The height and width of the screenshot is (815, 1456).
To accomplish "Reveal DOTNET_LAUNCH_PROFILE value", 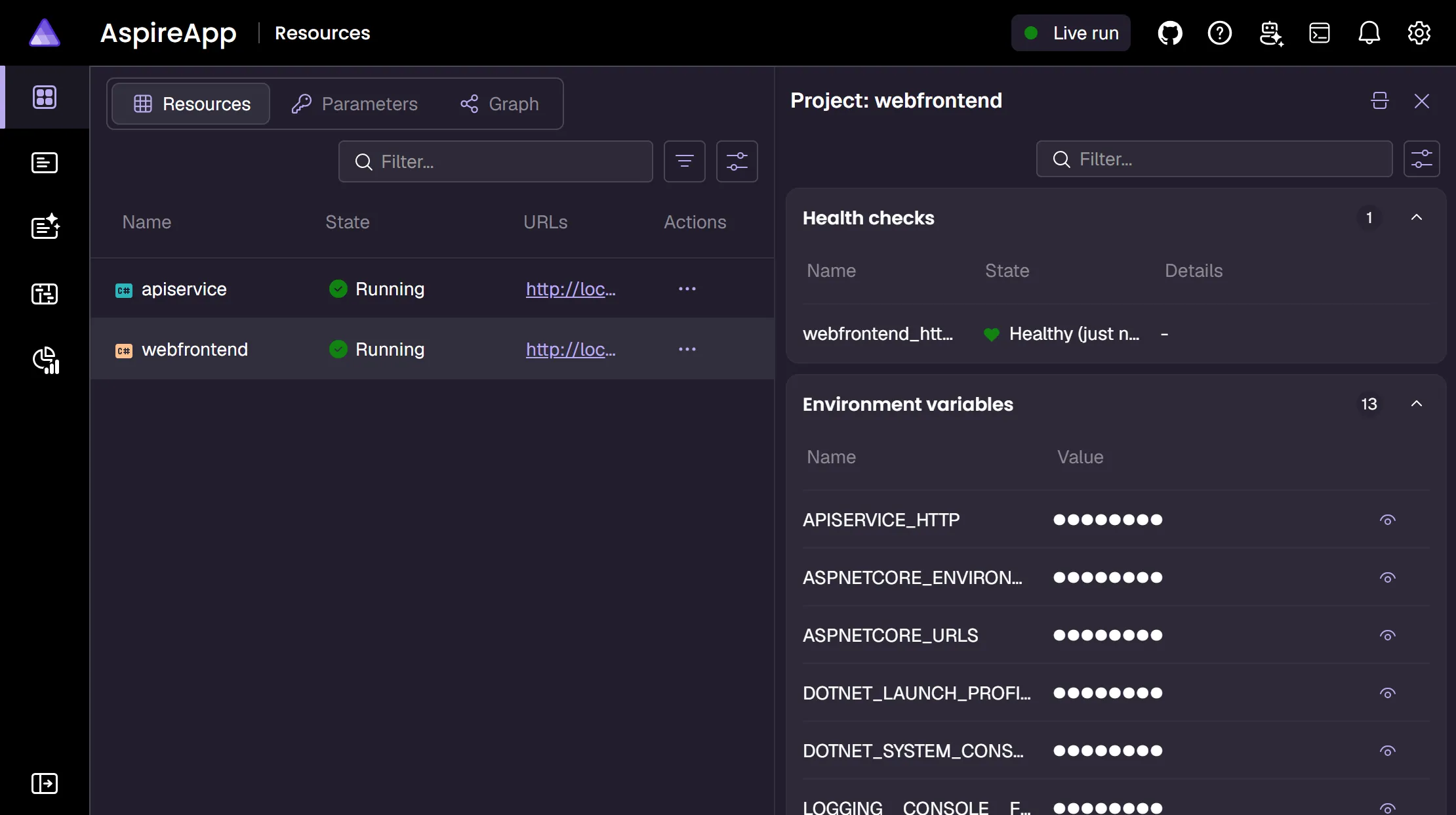I will pos(1387,693).
